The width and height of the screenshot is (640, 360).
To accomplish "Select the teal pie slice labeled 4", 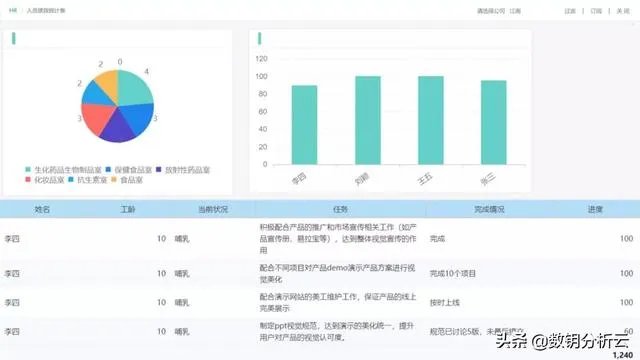I will coord(133,88).
